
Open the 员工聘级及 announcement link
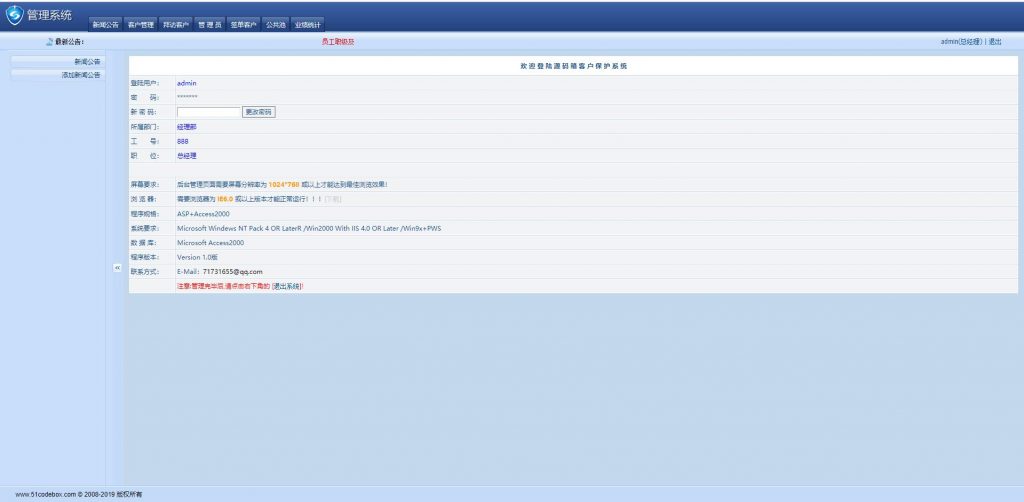338,42
